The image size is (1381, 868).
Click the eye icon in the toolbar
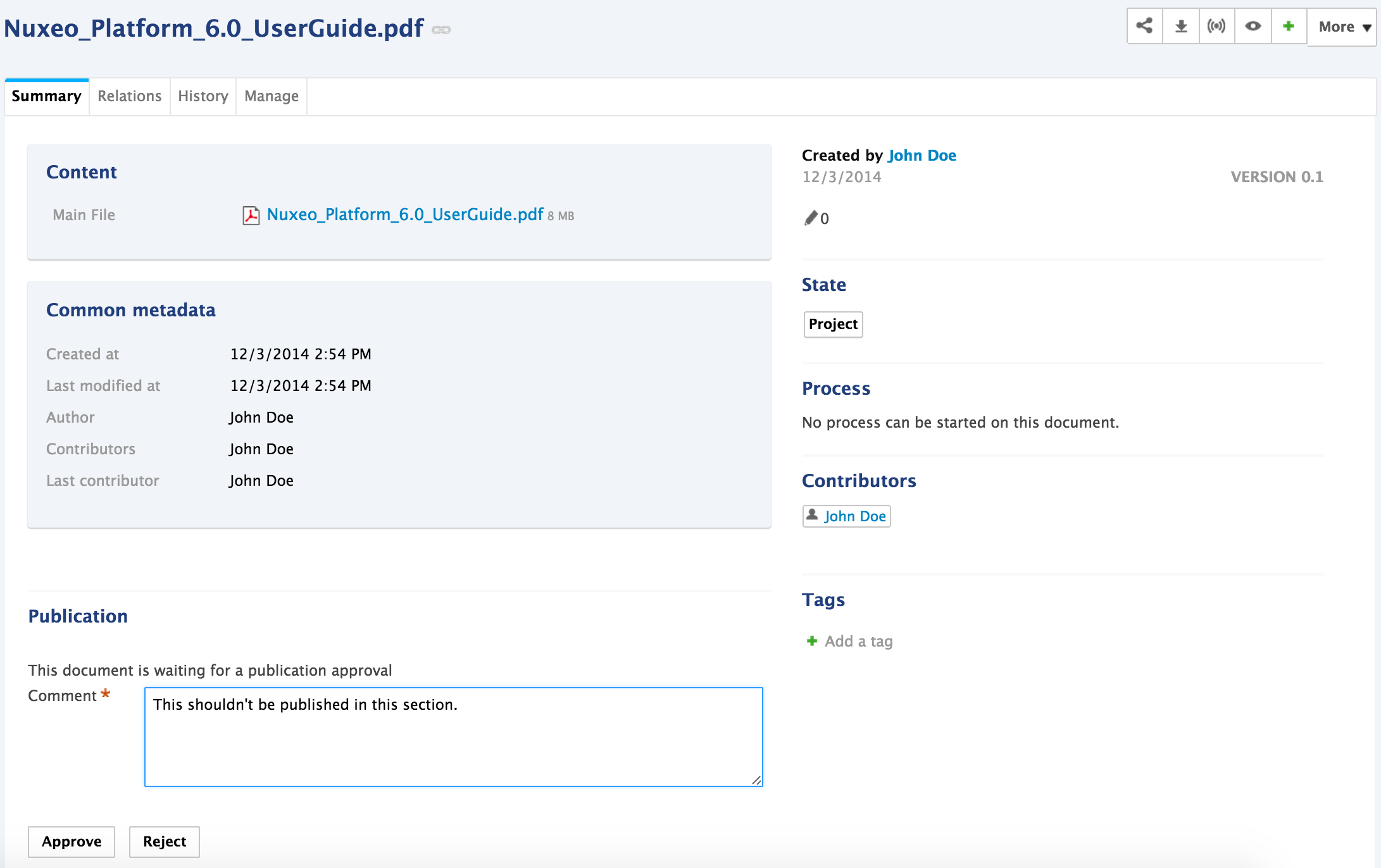(1253, 26)
